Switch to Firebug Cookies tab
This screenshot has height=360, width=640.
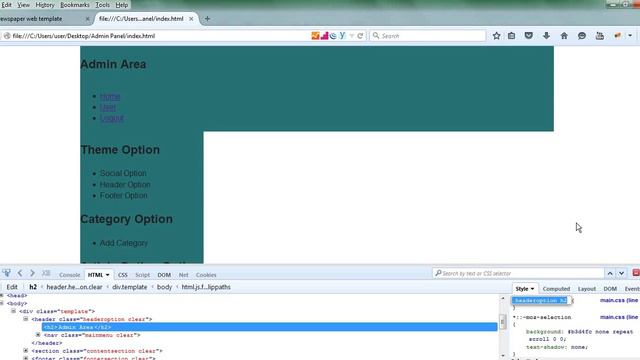pos(206,275)
